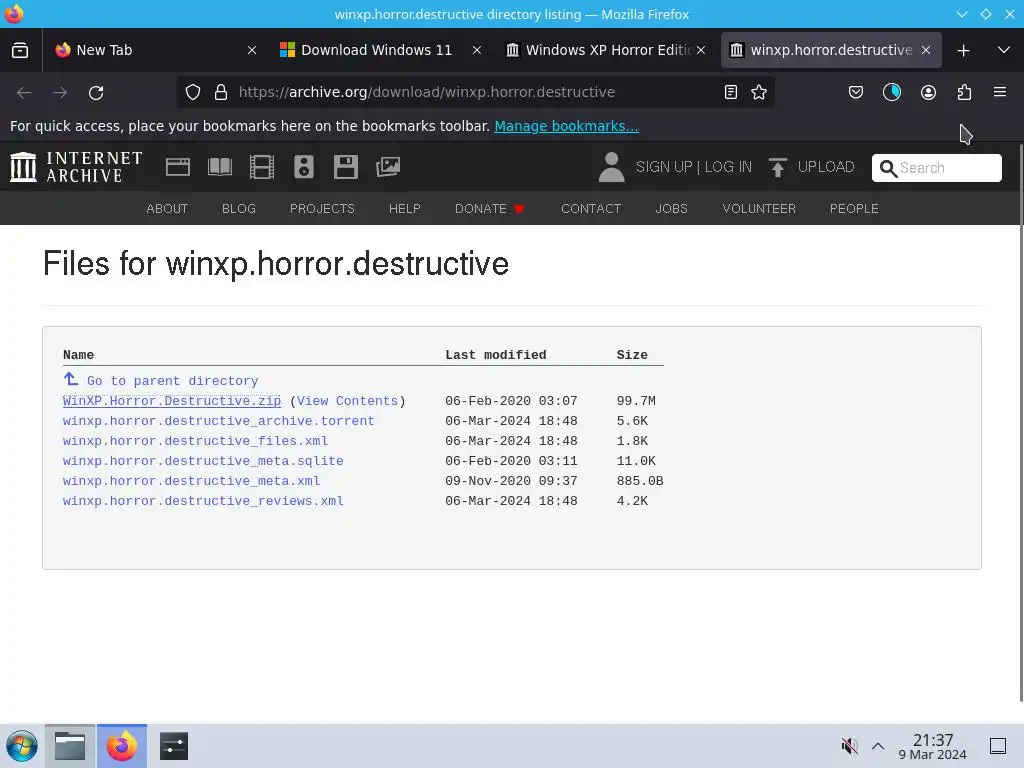
Task: Click the UPLOAD link
Action: (x=825, y=167)
